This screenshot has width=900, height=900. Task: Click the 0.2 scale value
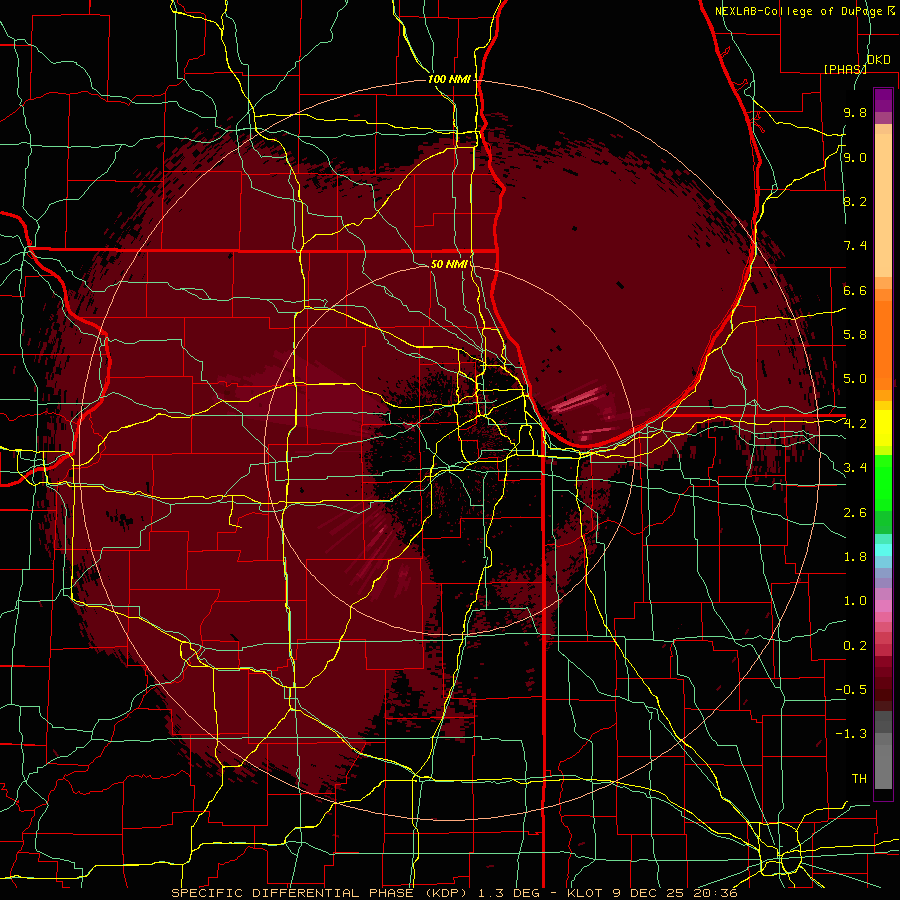tap(855, 646)
